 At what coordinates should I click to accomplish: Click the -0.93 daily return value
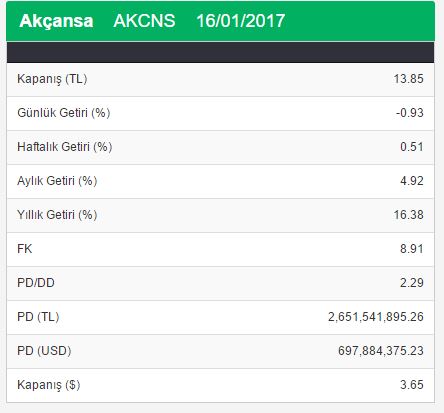pyautogui.click(x=410, y=113)
